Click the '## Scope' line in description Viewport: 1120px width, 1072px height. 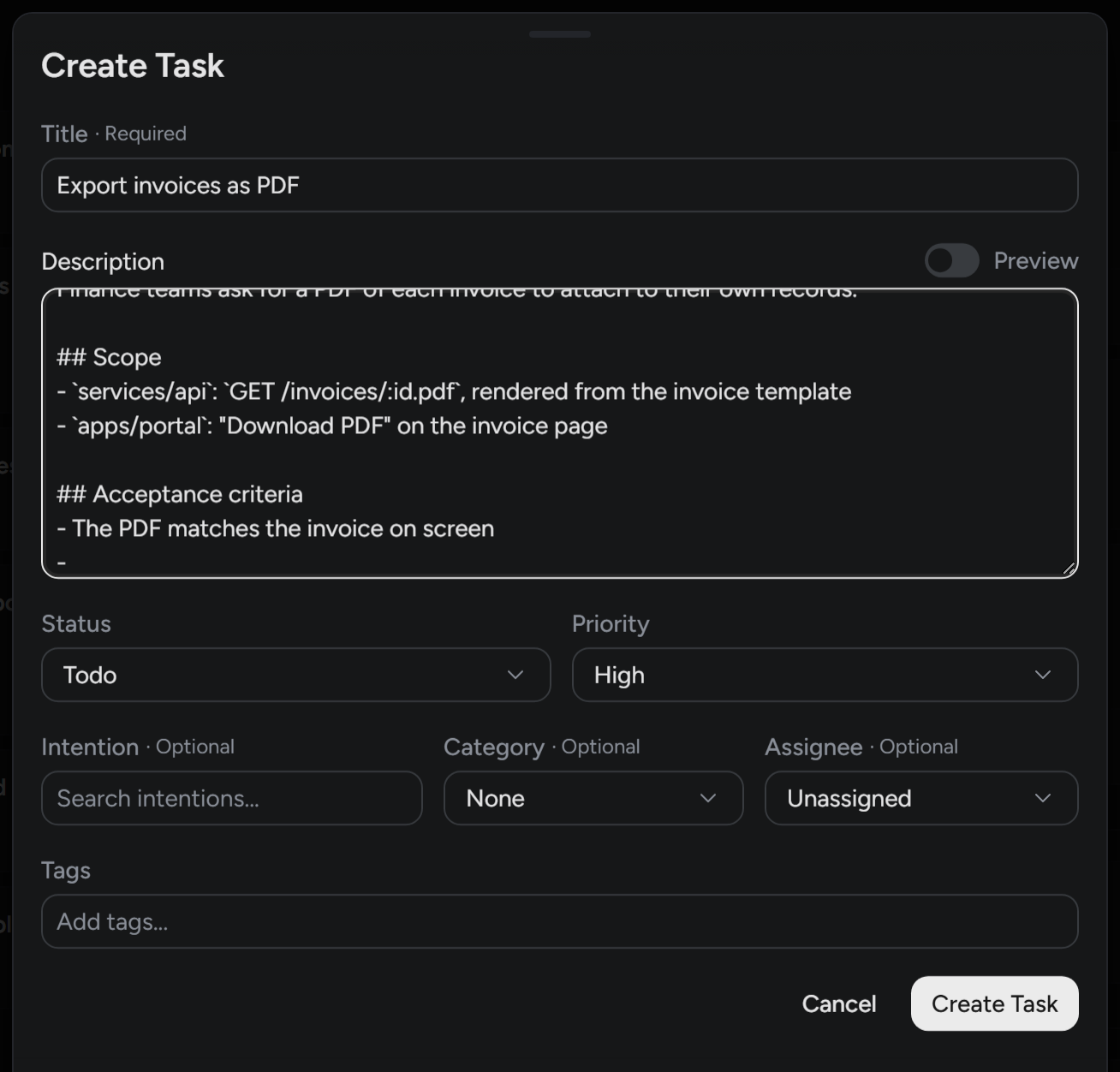[109, 357]
